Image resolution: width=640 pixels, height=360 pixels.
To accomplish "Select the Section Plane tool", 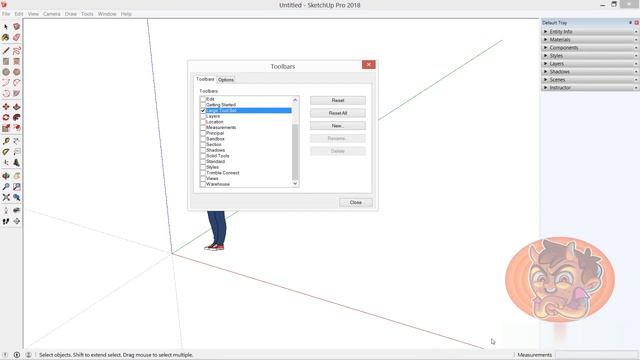I will click(x=16, y=221).
